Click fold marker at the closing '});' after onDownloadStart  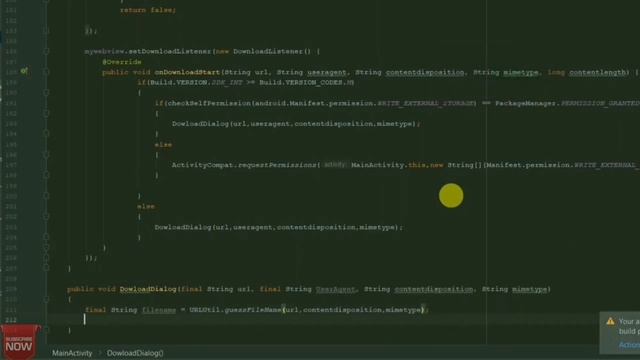[46, 258]
